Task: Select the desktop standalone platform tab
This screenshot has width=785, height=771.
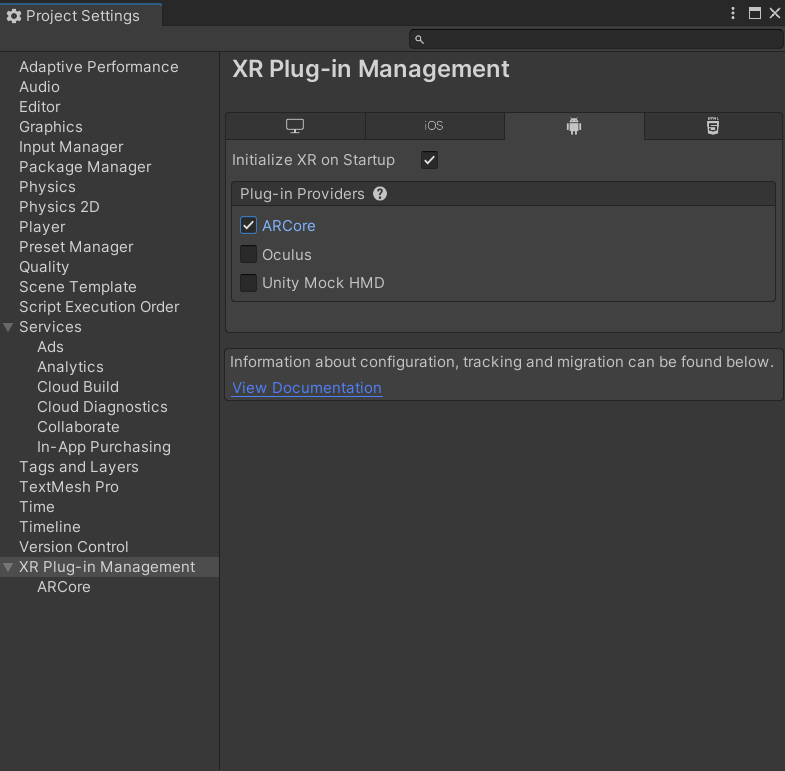Action: coord(295,126)
